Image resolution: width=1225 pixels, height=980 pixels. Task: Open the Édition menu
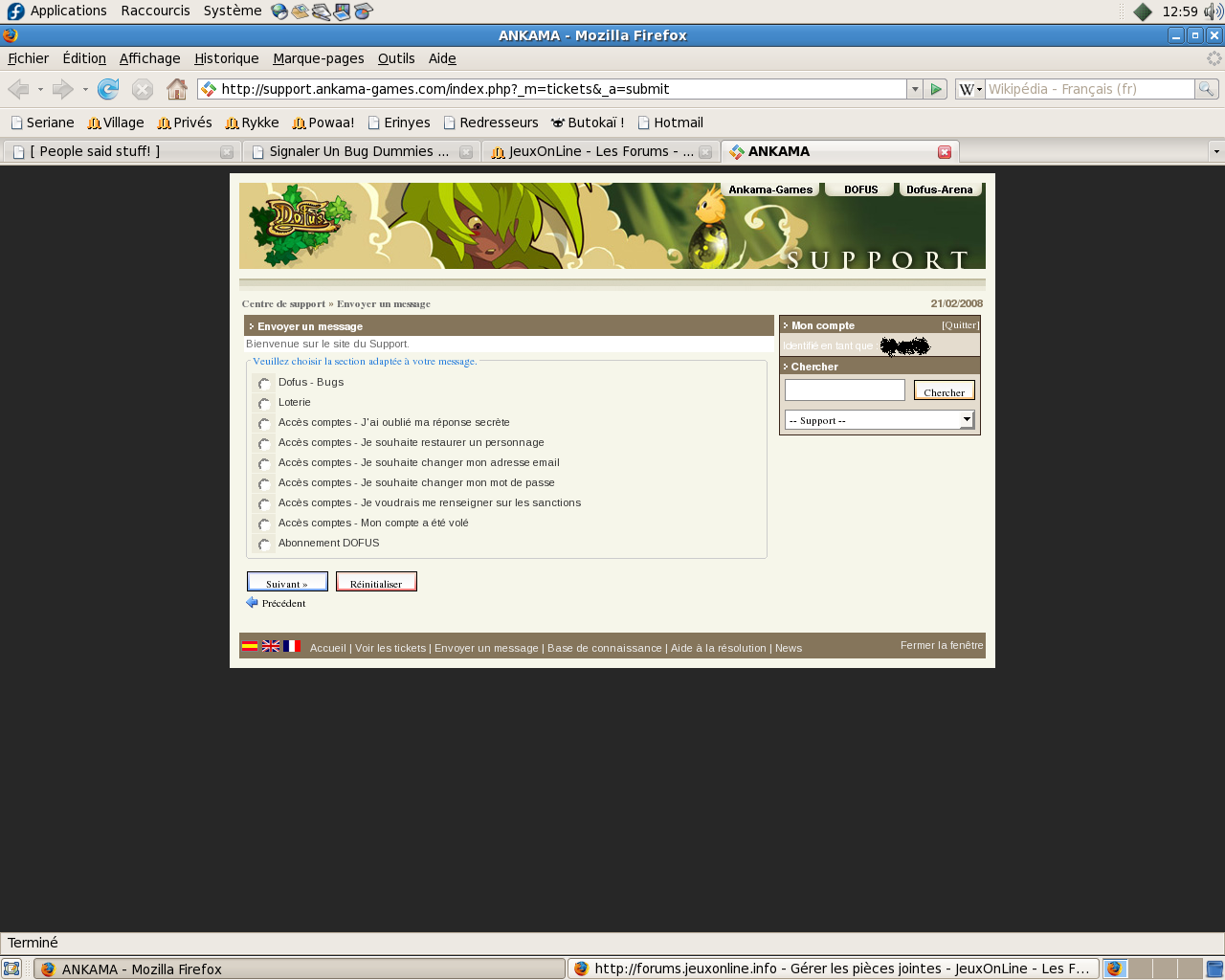(x=84, y=58)
